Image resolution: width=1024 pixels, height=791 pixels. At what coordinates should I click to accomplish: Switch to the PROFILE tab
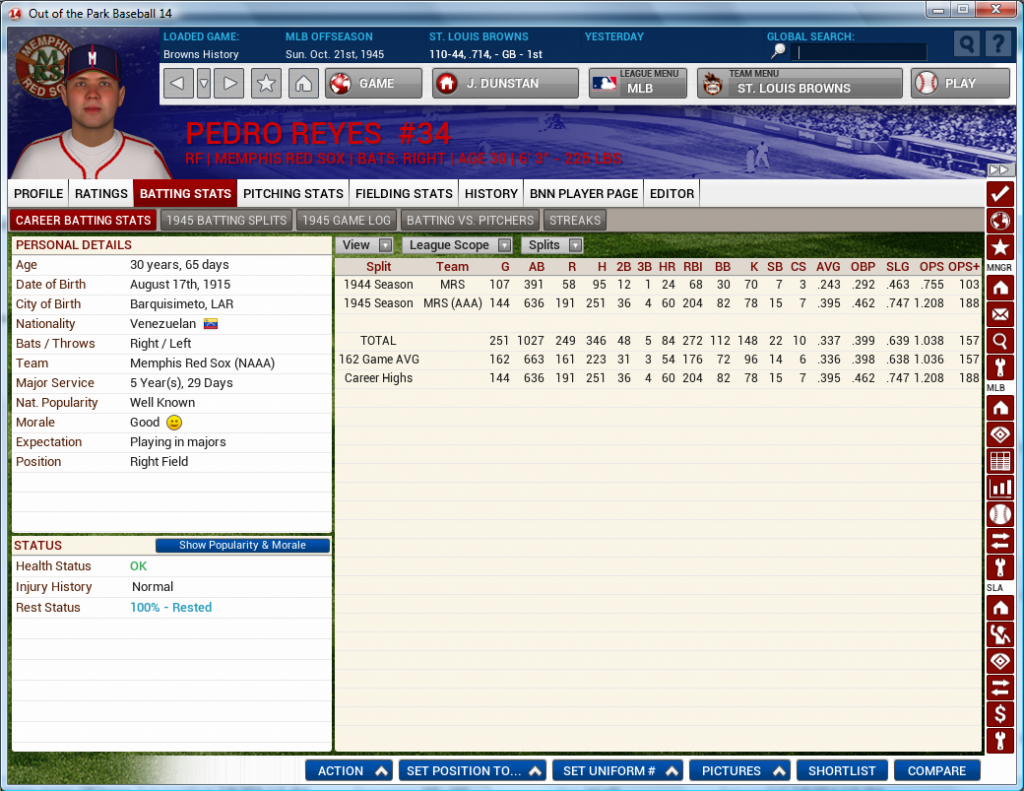(39, 194)
